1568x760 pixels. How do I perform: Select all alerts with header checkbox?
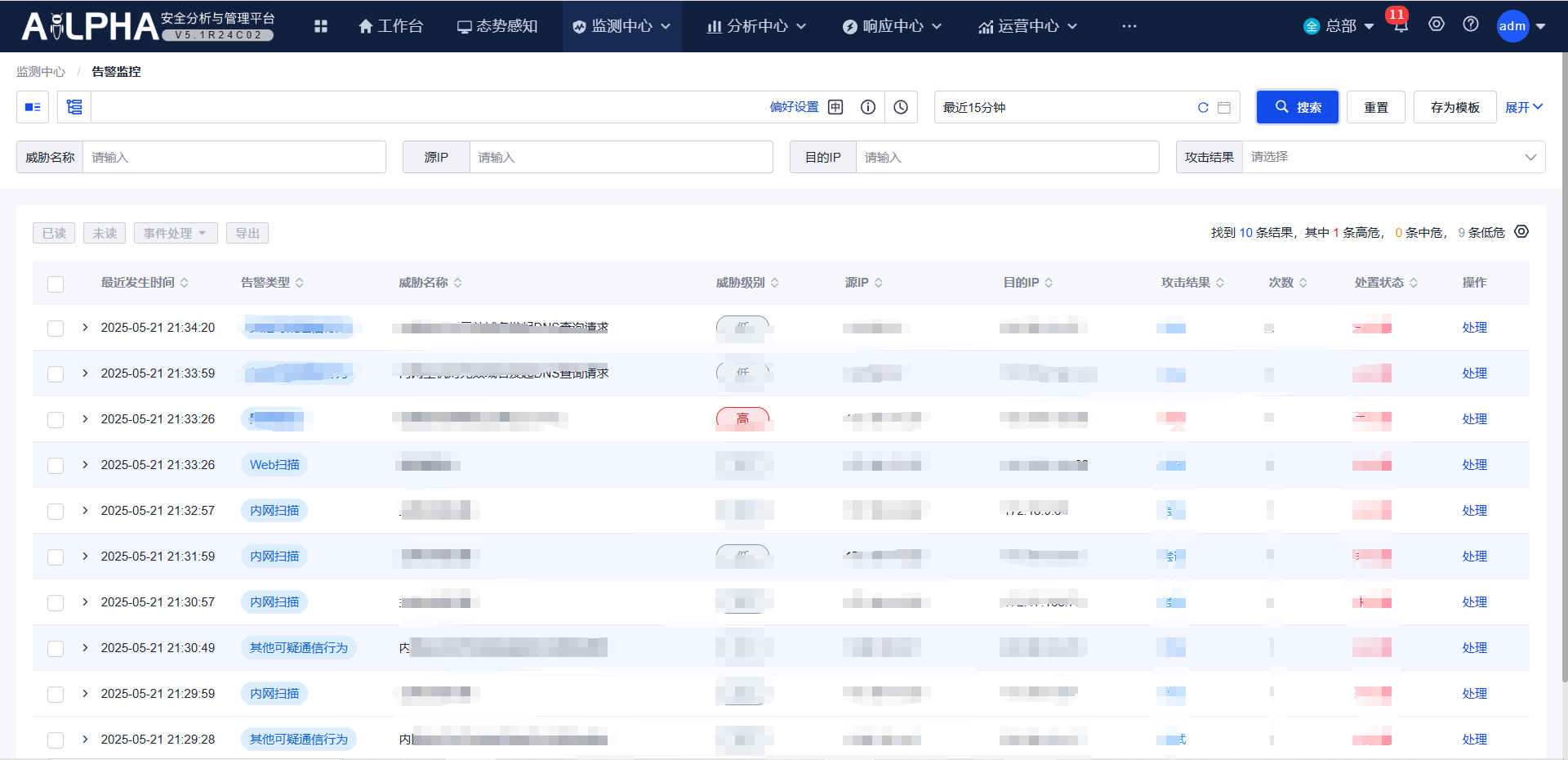(56, 284)
